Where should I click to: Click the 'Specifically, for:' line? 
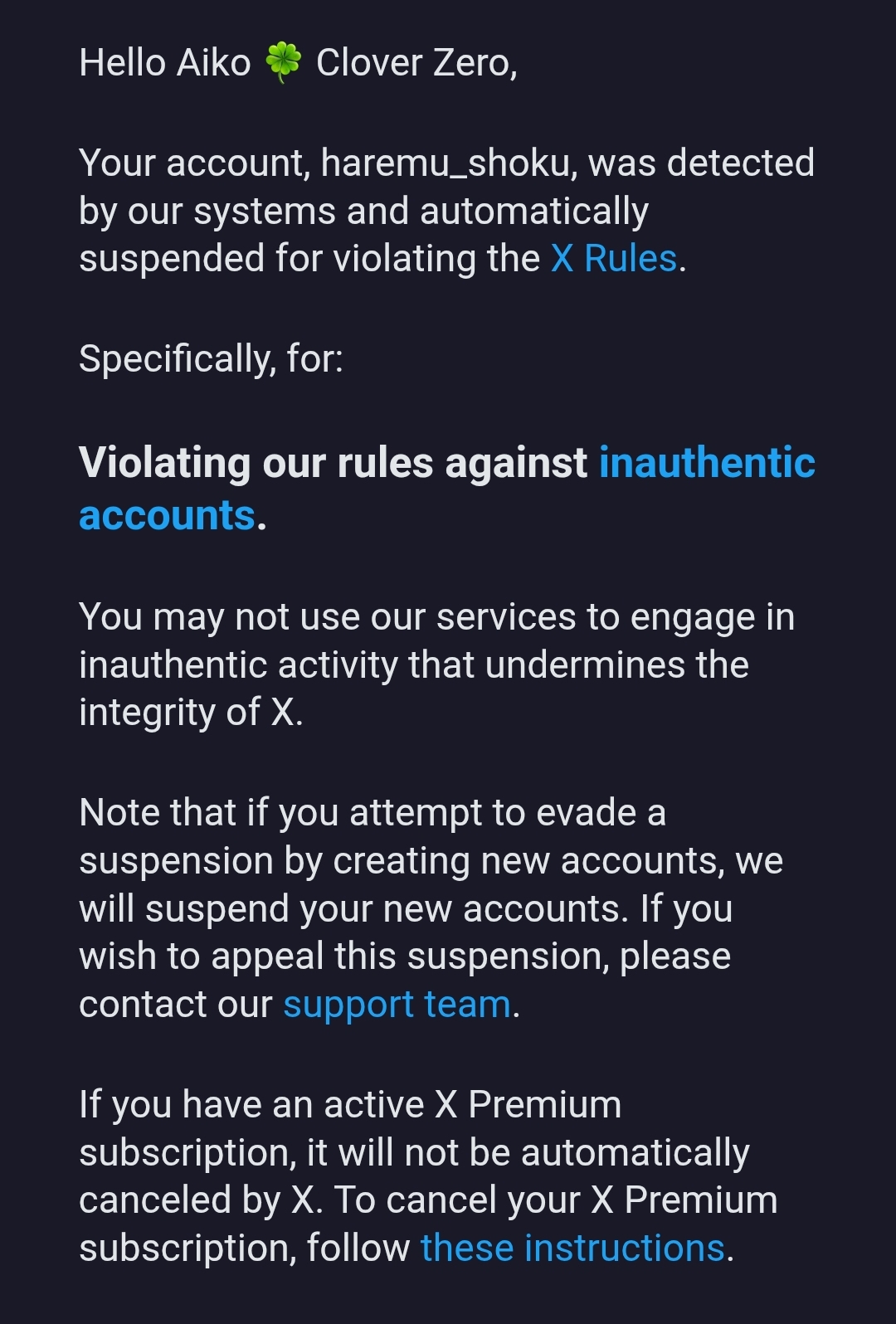click(211, 359)
